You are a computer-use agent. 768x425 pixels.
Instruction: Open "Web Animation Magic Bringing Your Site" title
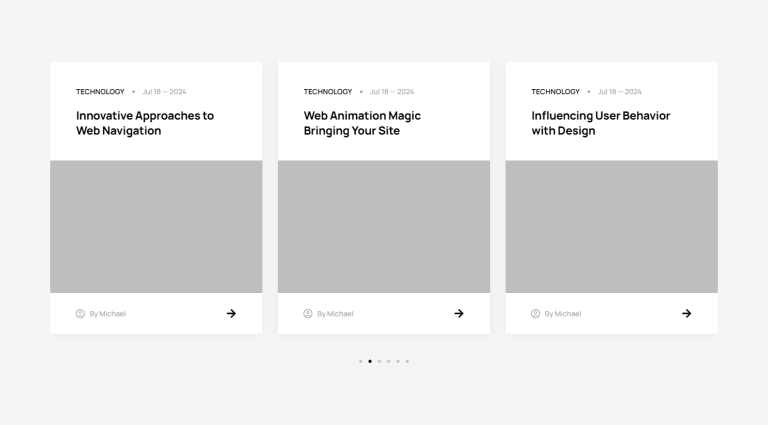pyautogui.click(x=362, y=123)
